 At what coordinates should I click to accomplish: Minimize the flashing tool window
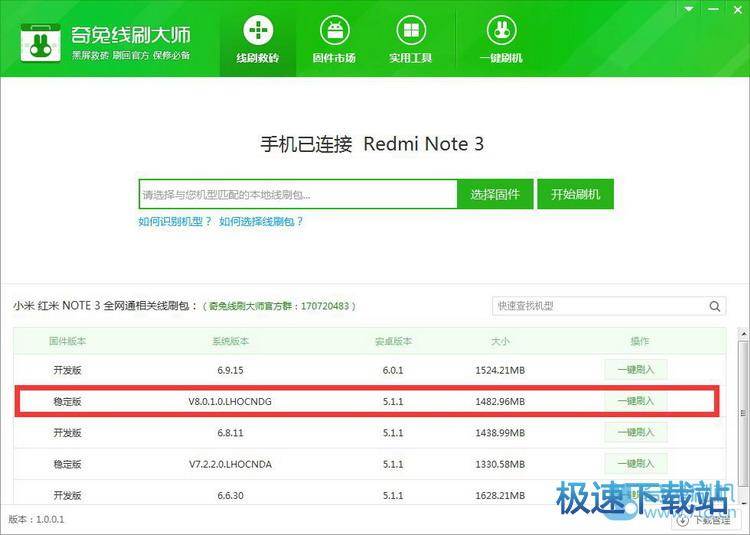click(x=713, y=8)
